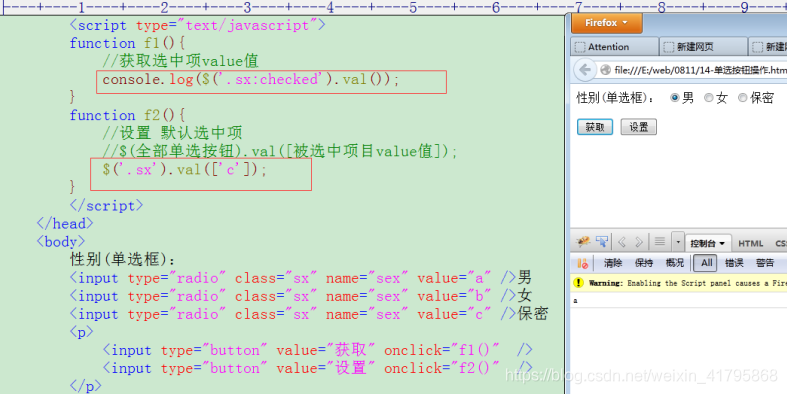Image resolution: width=787 pixels, height=394 pixels.
Task: Activate the Firebug element inspector arrow
Action: pyautogui.click(x=602, y=242)
